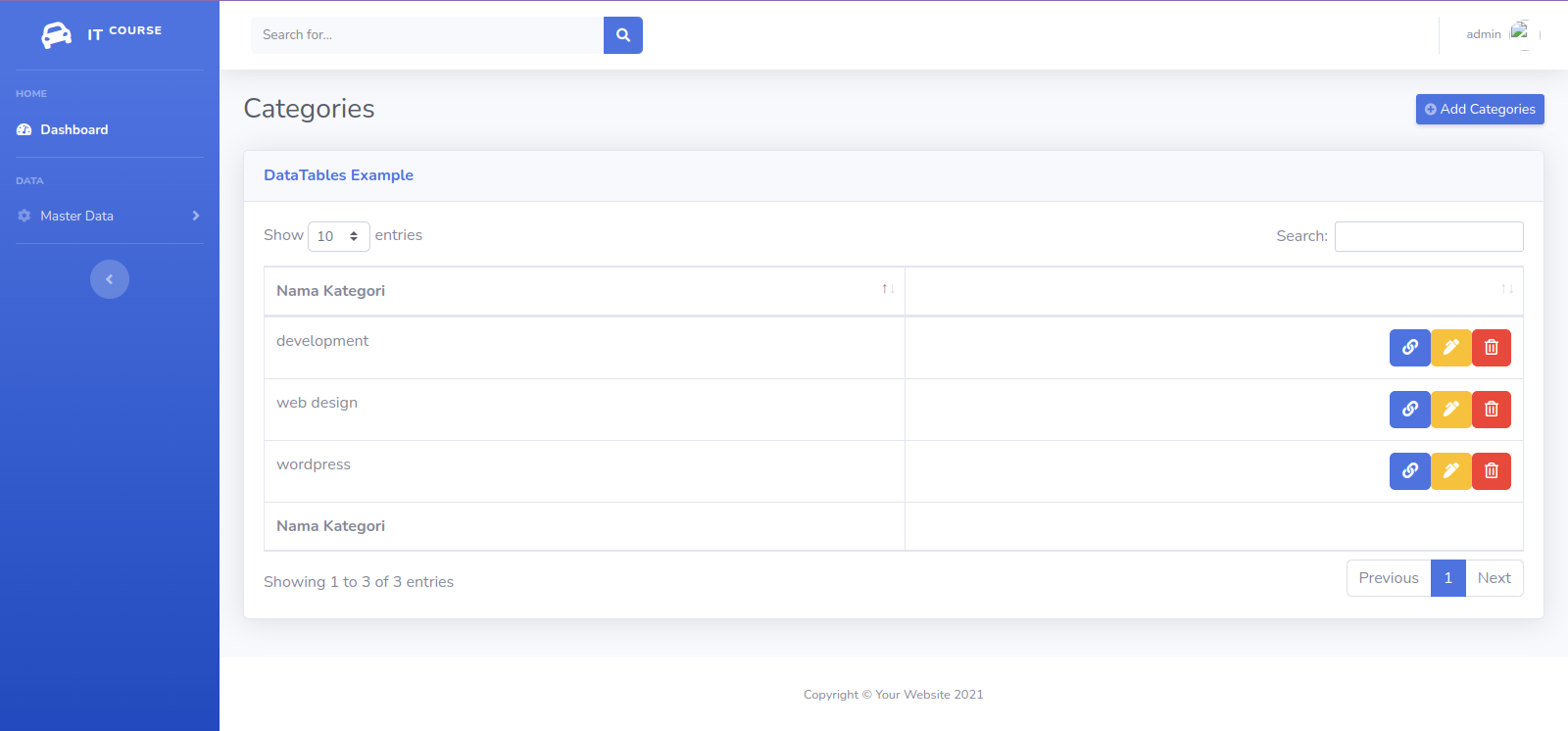Screen dimensions: 1568x731
Task: Click the Add Categories button
Action: pos(1479,110)
